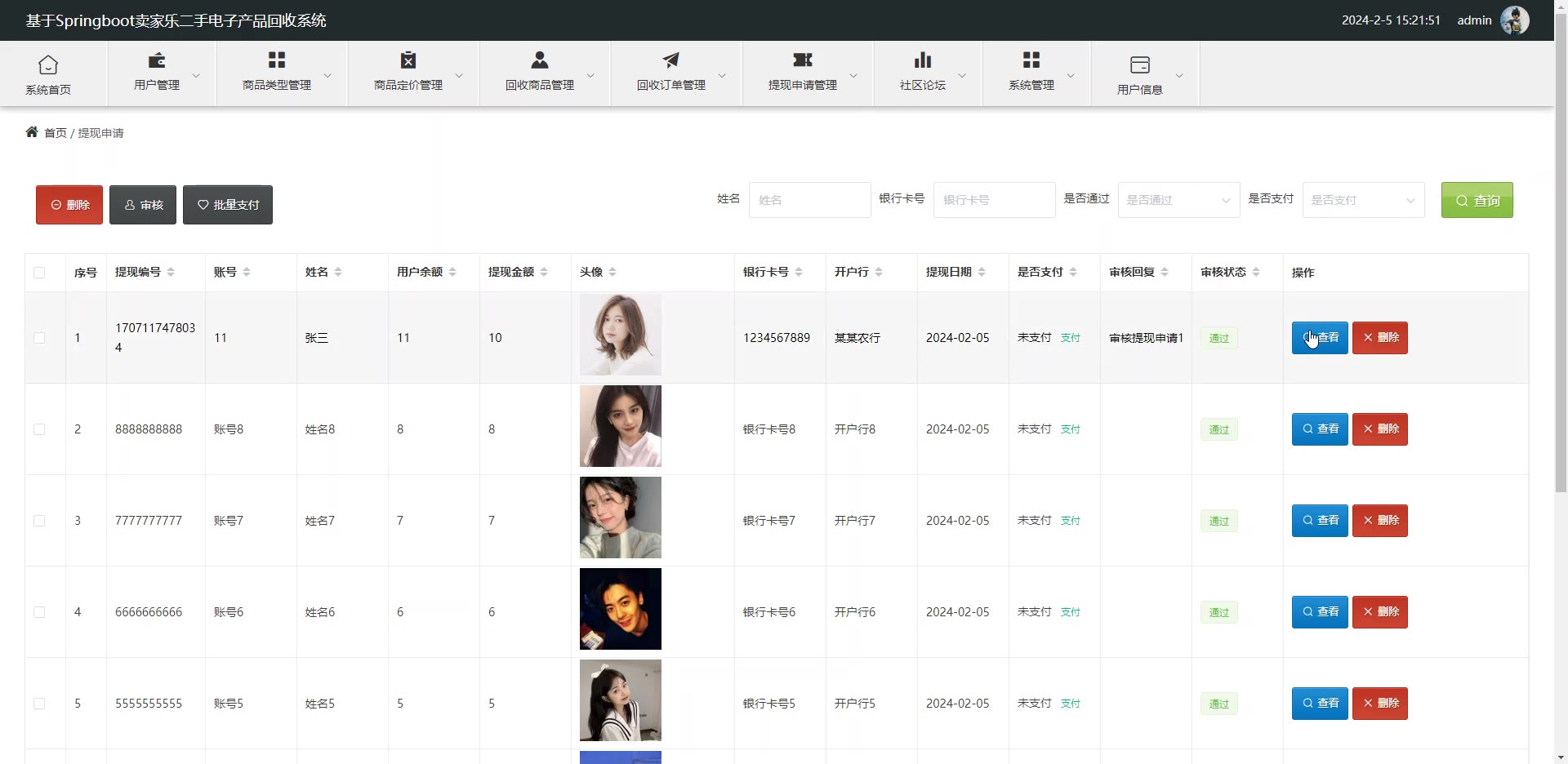Sort 提现日期 column with arrows

[x=982, y=272]
